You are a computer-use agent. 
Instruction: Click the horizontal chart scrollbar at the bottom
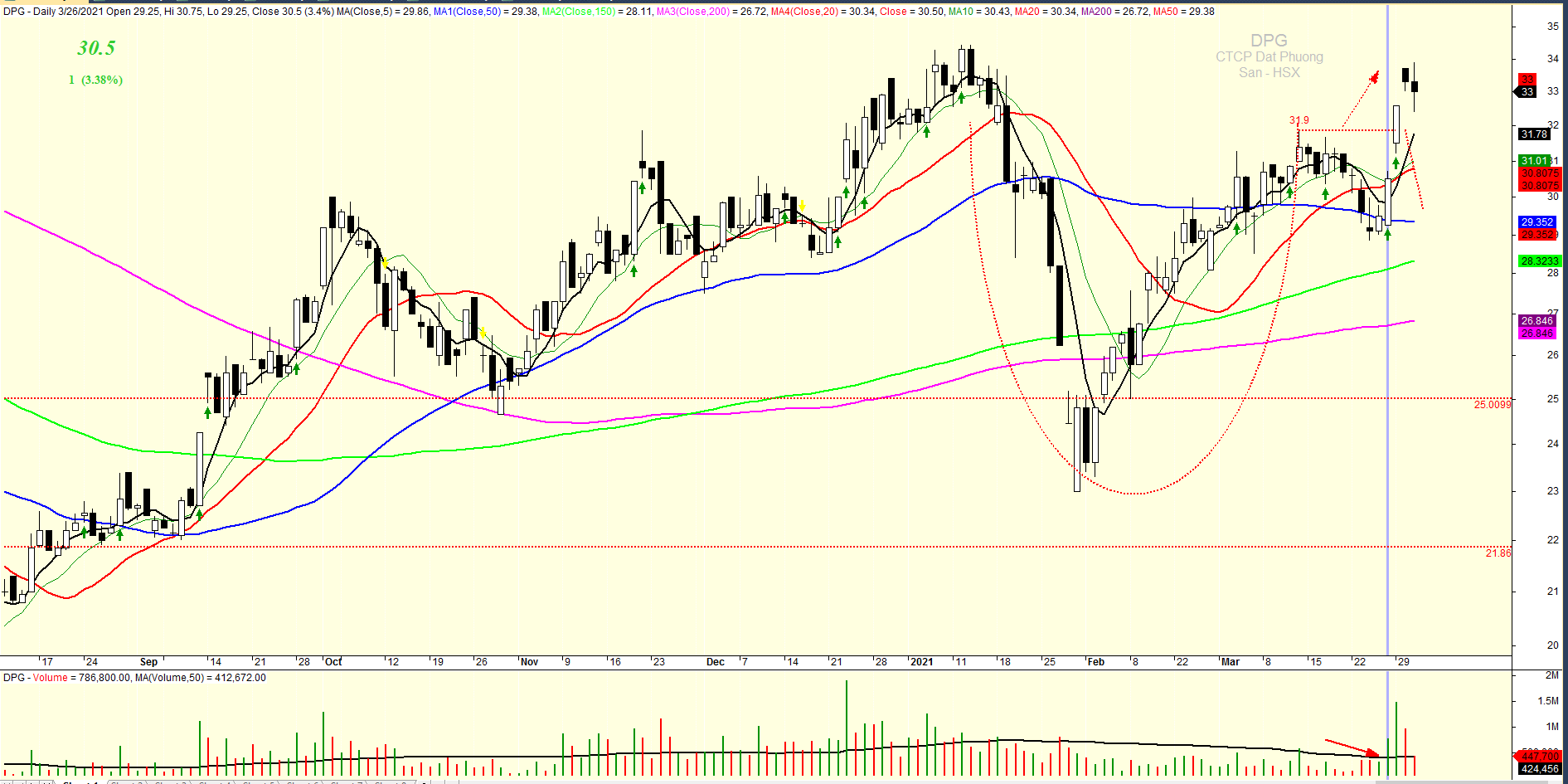pyautogui.click(x=912, y=782)
